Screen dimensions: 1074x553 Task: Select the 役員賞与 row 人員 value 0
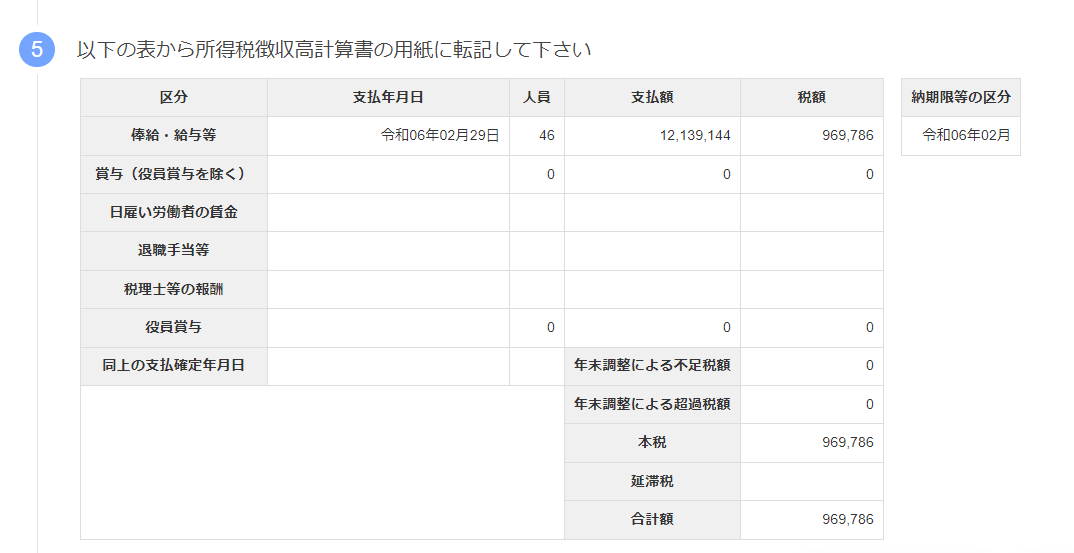coord(551,328)
